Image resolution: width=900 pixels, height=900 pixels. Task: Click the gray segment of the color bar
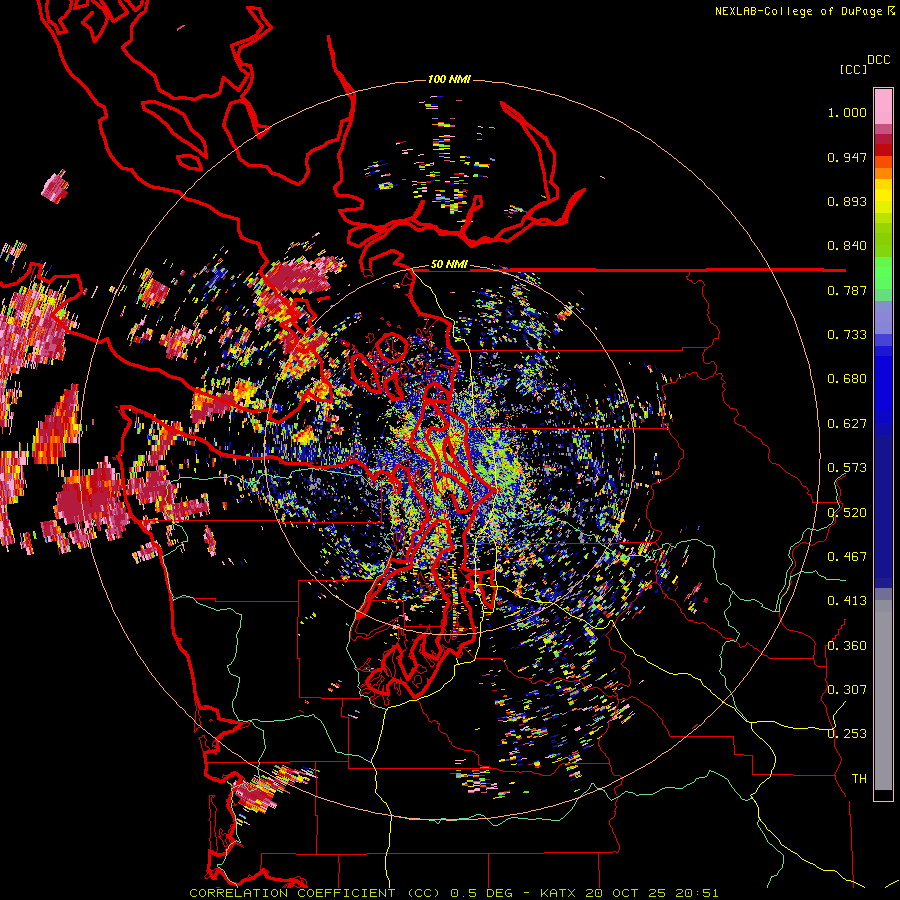(x=883, y=695)
